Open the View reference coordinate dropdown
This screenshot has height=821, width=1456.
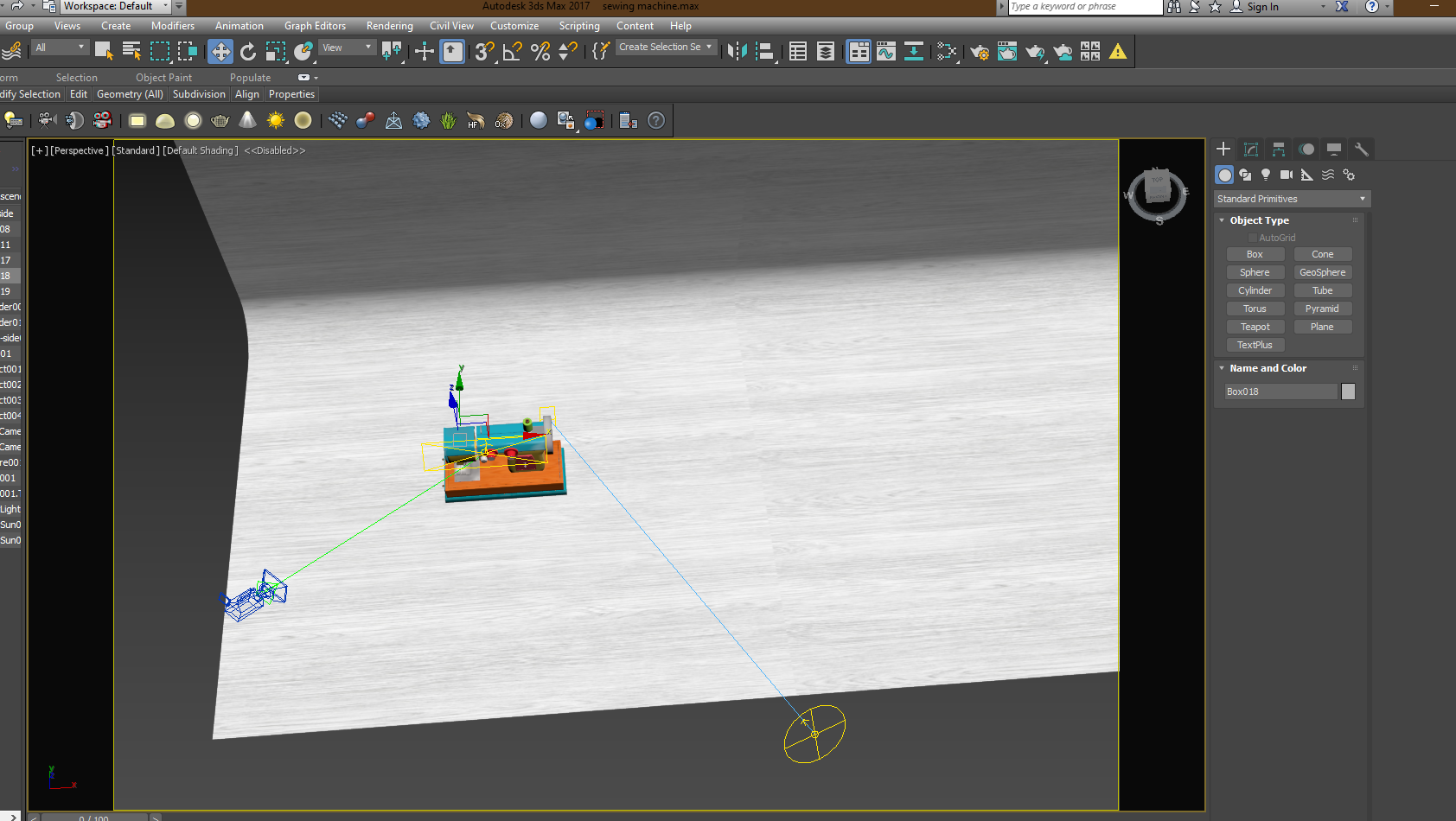[347, 48]
